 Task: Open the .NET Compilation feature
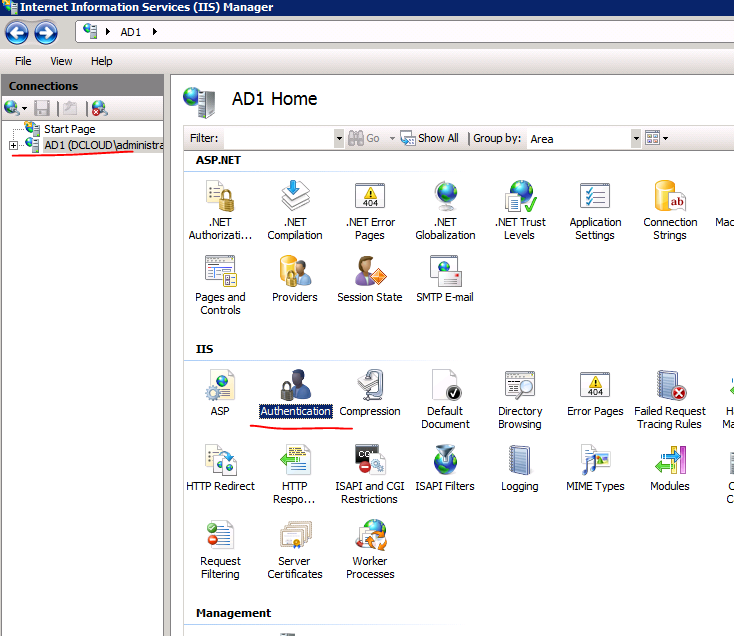click(295, 210)
